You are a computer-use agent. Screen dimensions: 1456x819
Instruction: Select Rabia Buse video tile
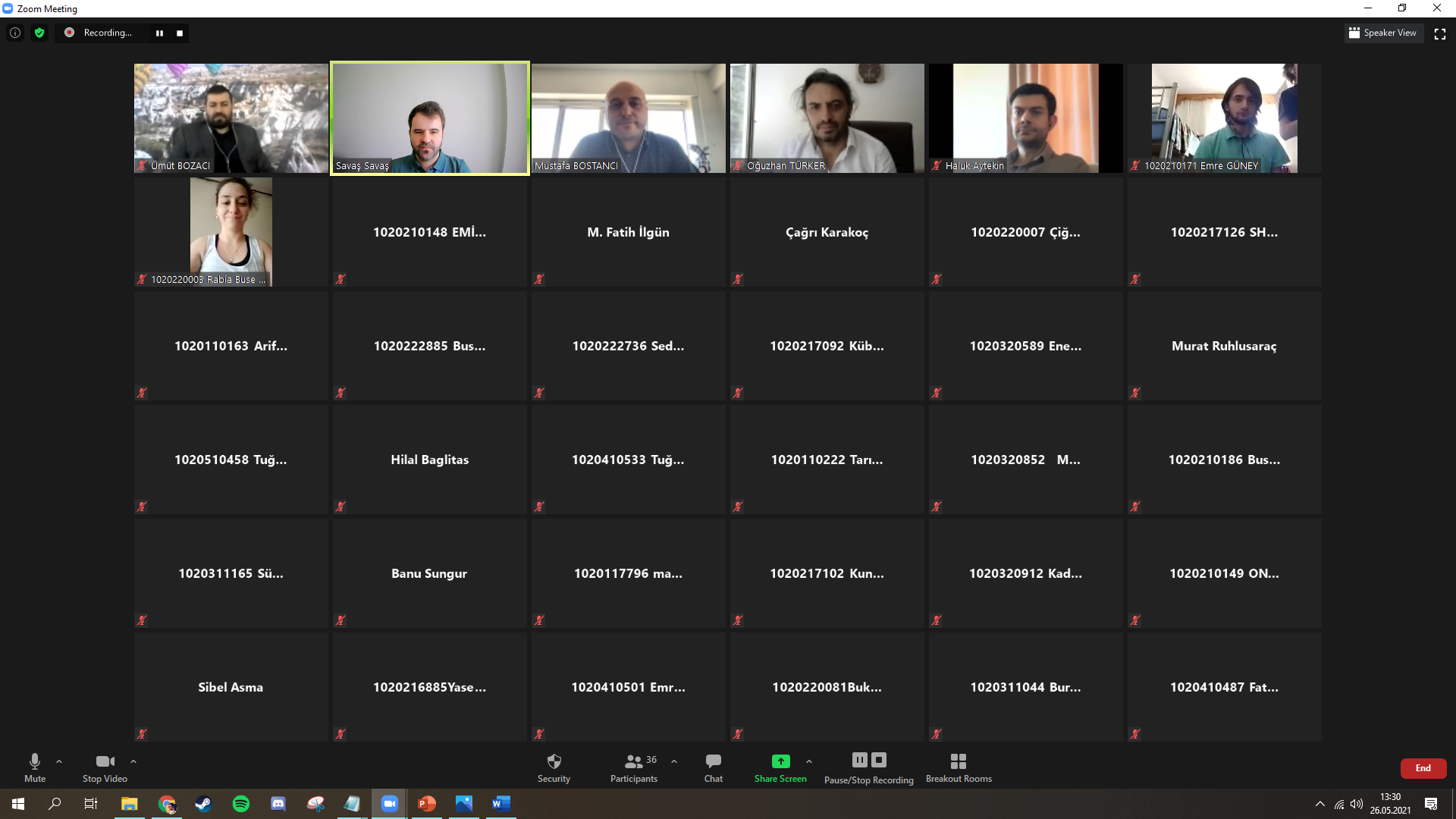pyautogui.click(x=231, y=232)
